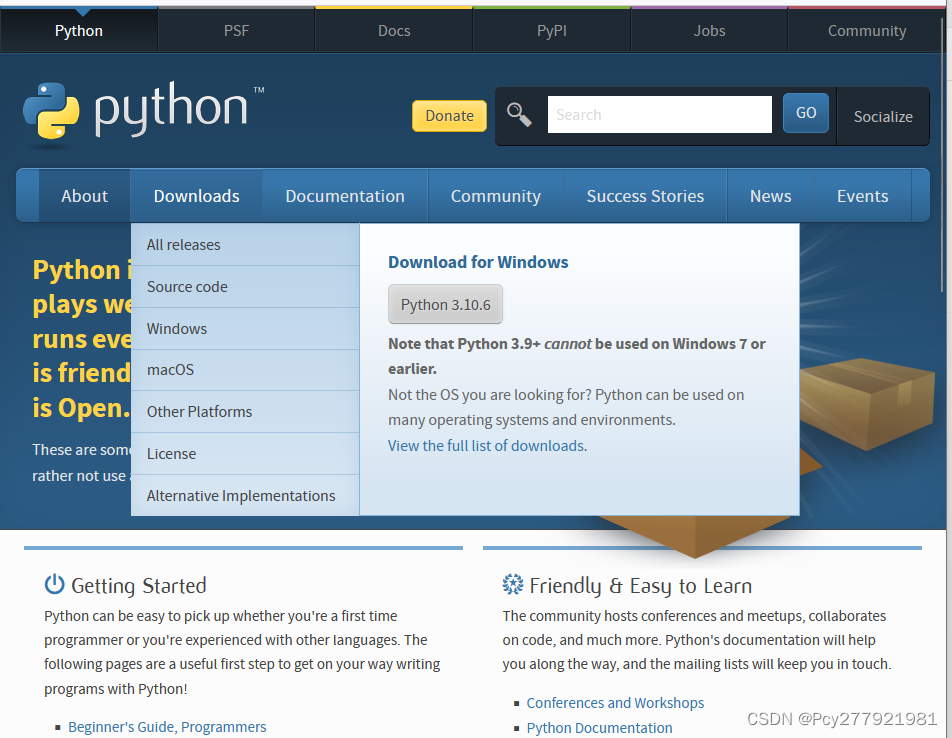The width and height of the screenshot is (952, 738).
Task: Follow View the full list of downloads link
Action: pos(488,445)
